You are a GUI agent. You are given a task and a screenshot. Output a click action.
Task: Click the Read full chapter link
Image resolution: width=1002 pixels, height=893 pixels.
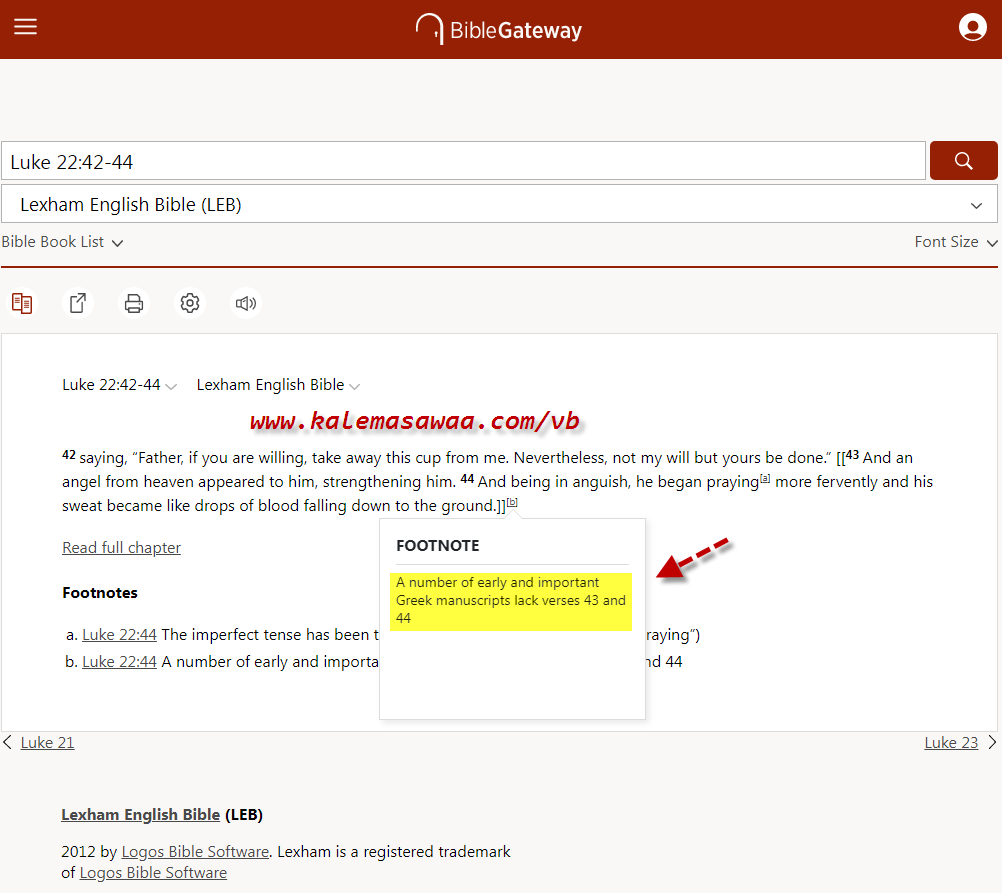121,547
